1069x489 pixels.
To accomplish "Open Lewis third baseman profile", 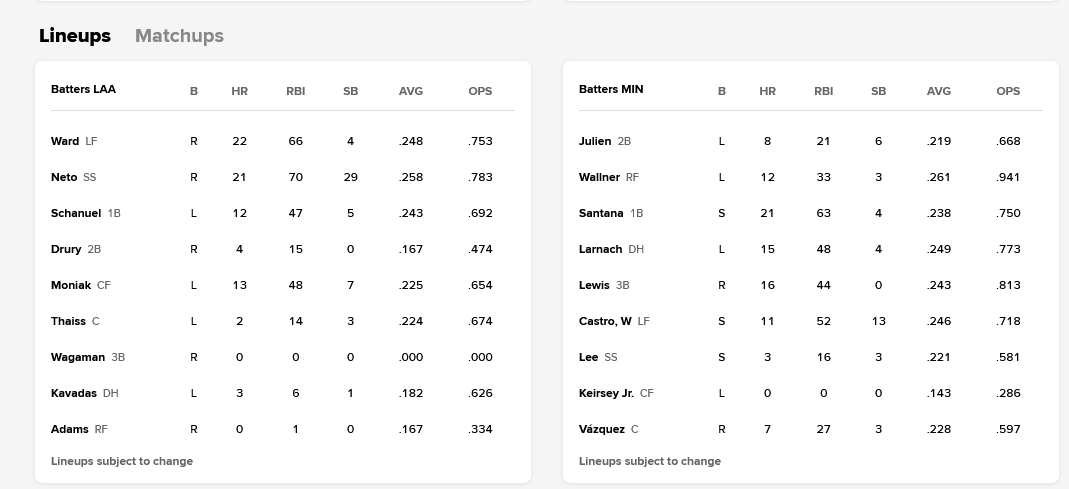I will [x=594, y=285].
